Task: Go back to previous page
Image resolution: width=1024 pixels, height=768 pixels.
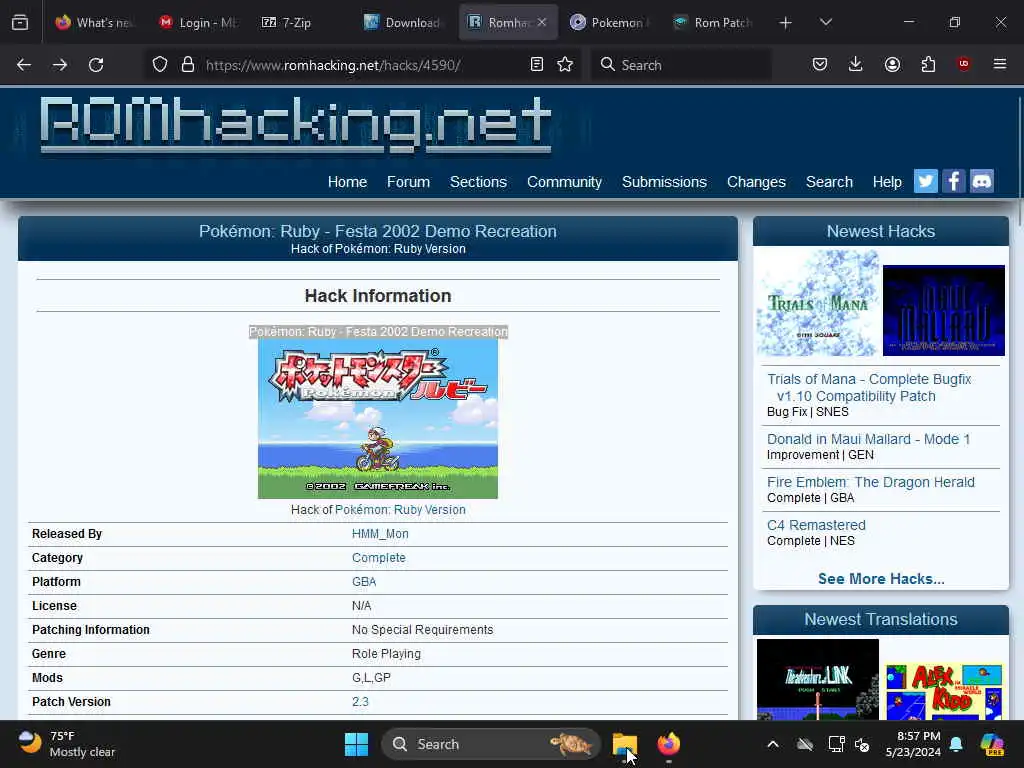Action: coord(24,65)
